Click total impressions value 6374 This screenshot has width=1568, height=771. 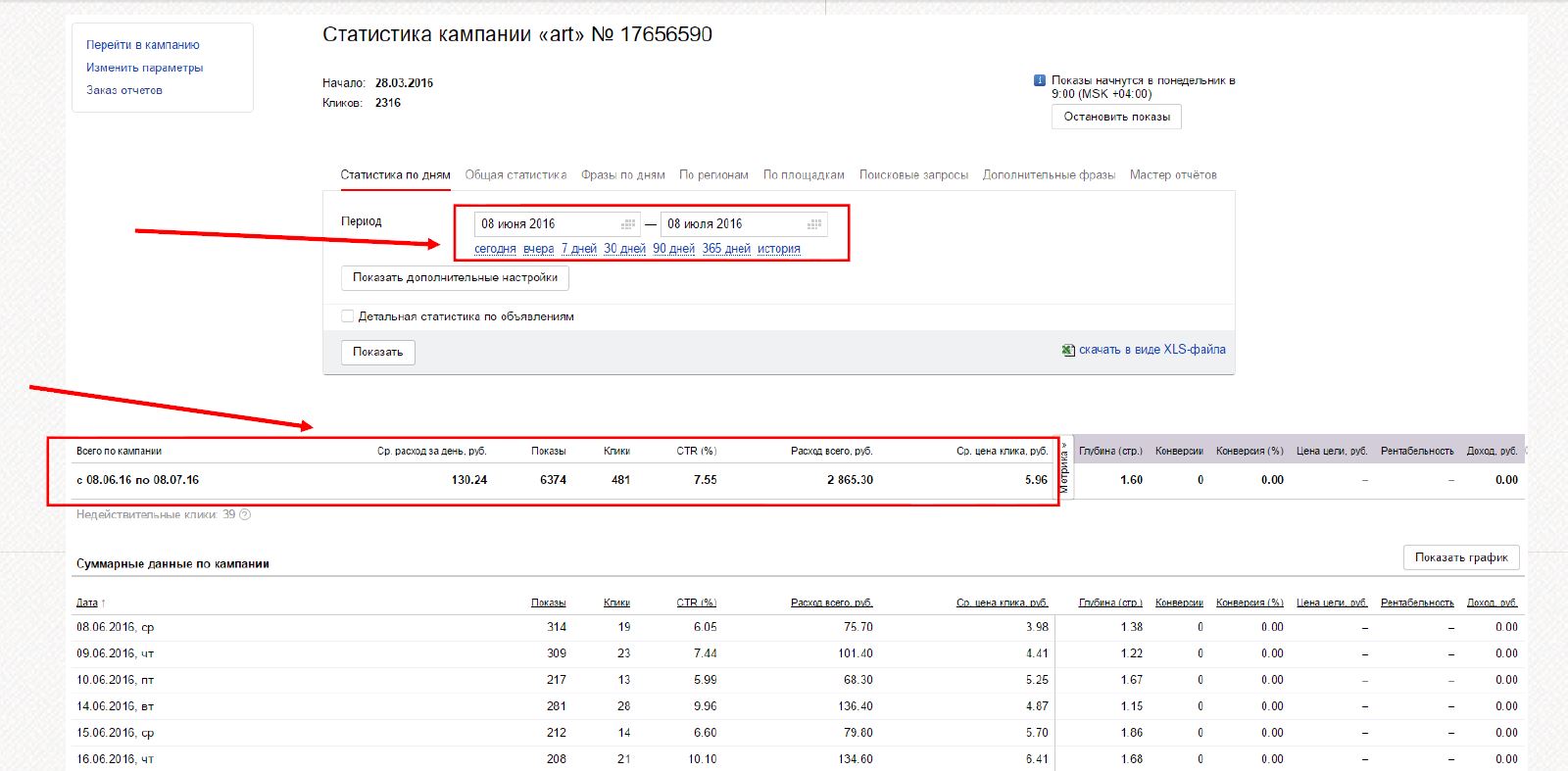coord(553,481)
